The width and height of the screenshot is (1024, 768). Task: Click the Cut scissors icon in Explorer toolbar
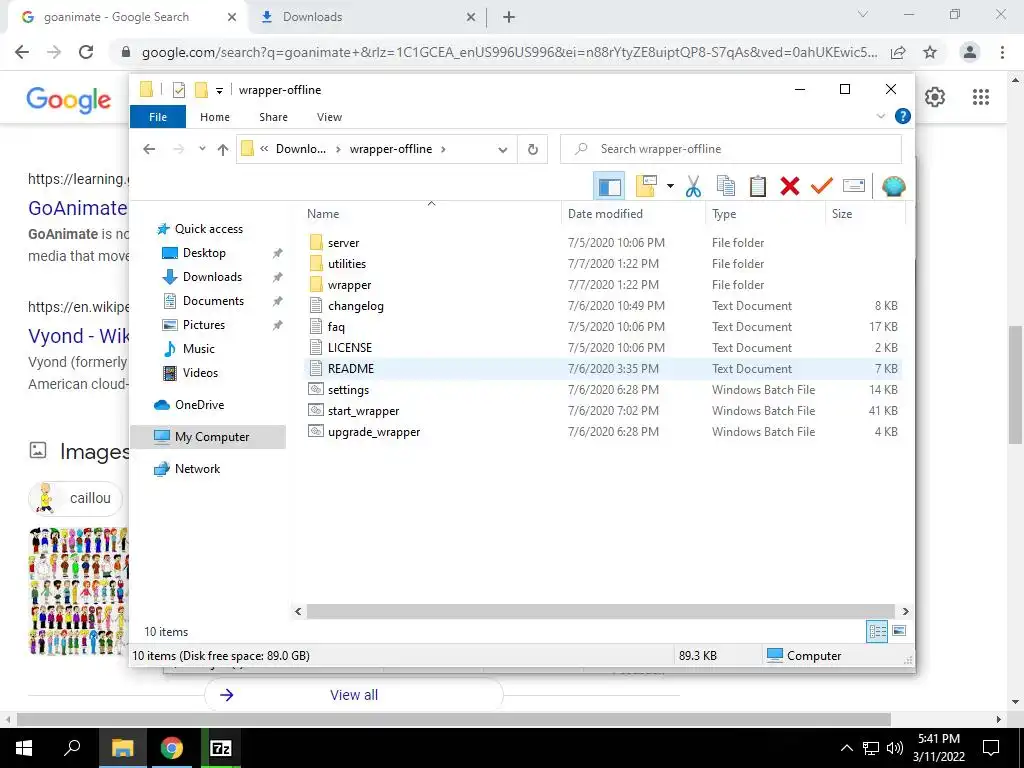point(693,187)
